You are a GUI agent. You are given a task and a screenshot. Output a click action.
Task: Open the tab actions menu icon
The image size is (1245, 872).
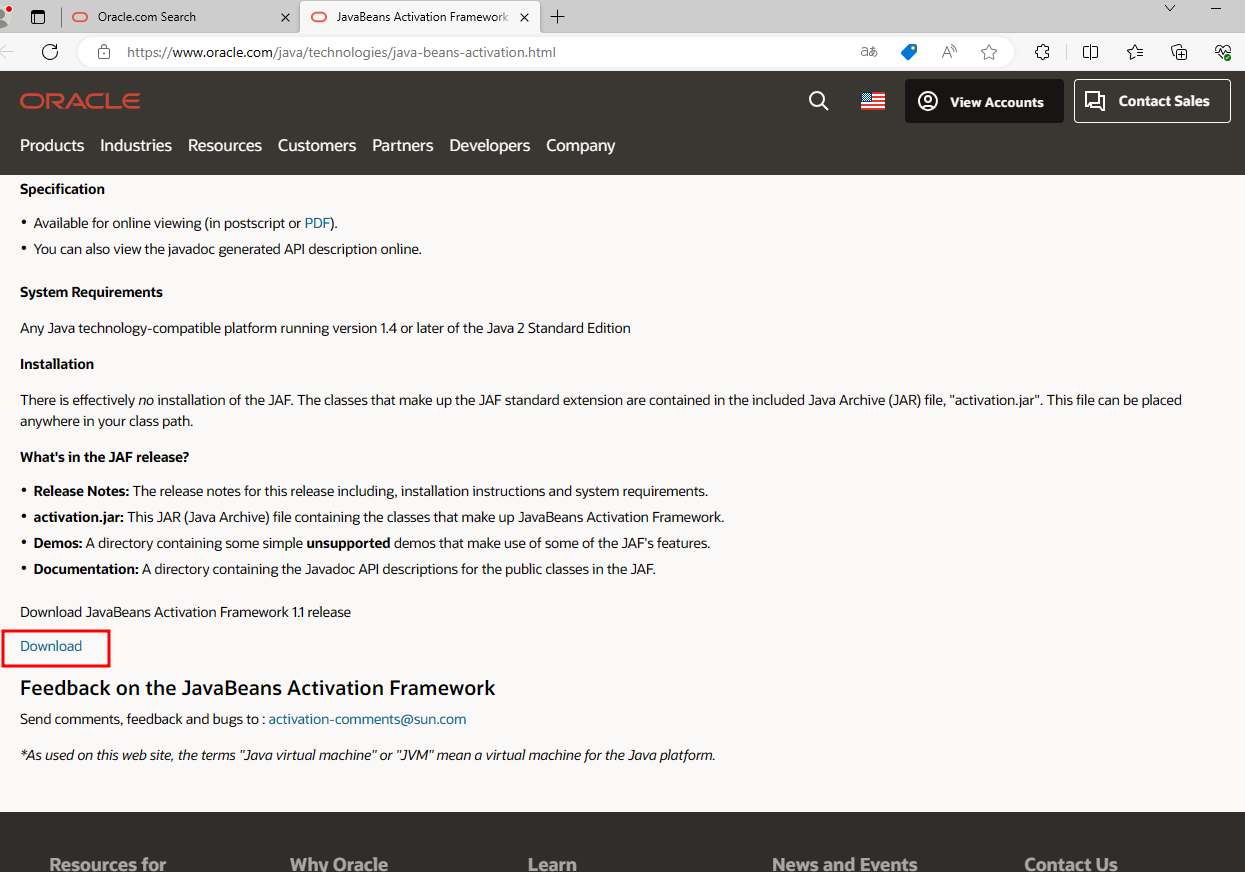pyautogui.click(x=38, y=17)
